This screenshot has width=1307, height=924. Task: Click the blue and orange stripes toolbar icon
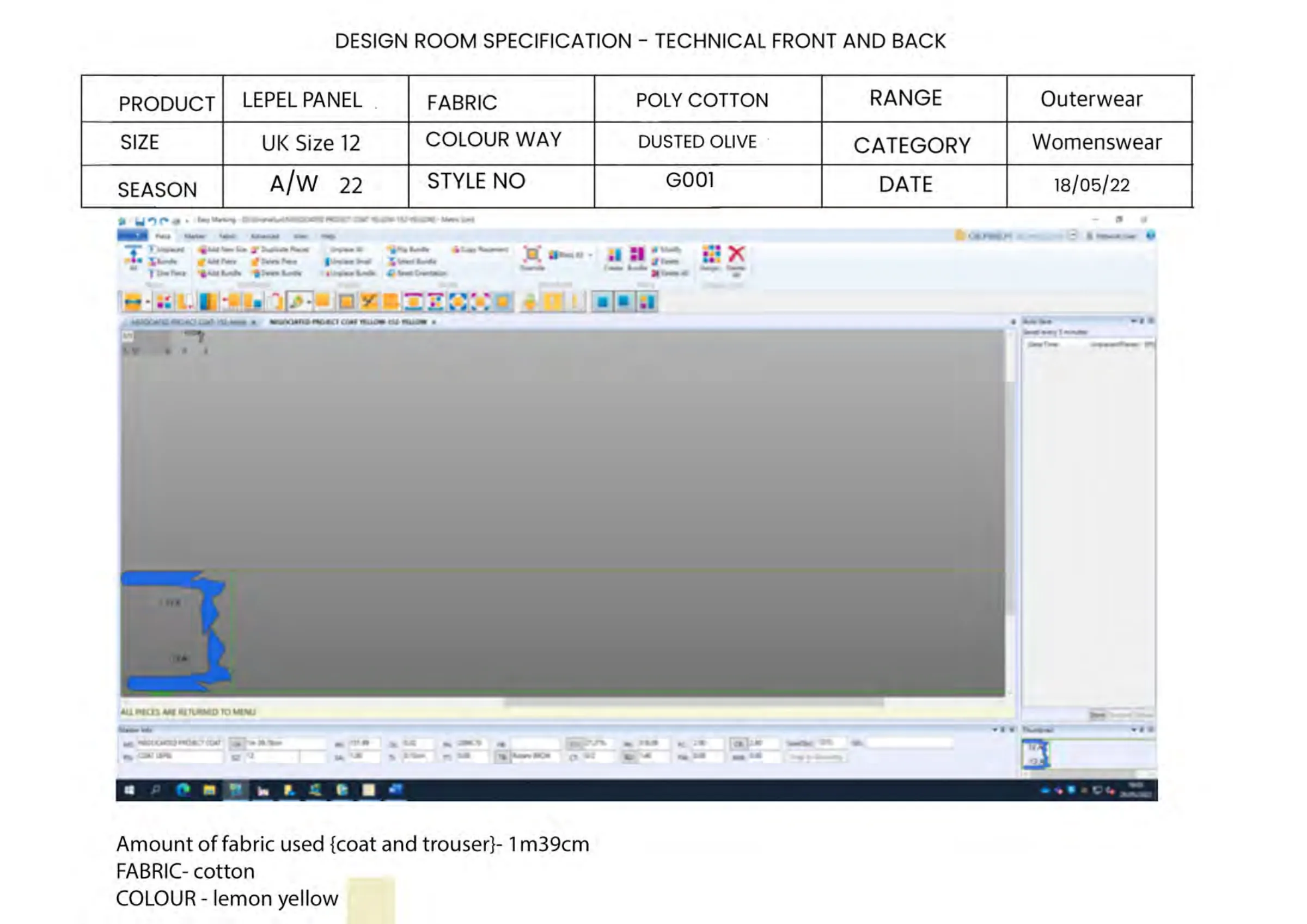(208, 302)
